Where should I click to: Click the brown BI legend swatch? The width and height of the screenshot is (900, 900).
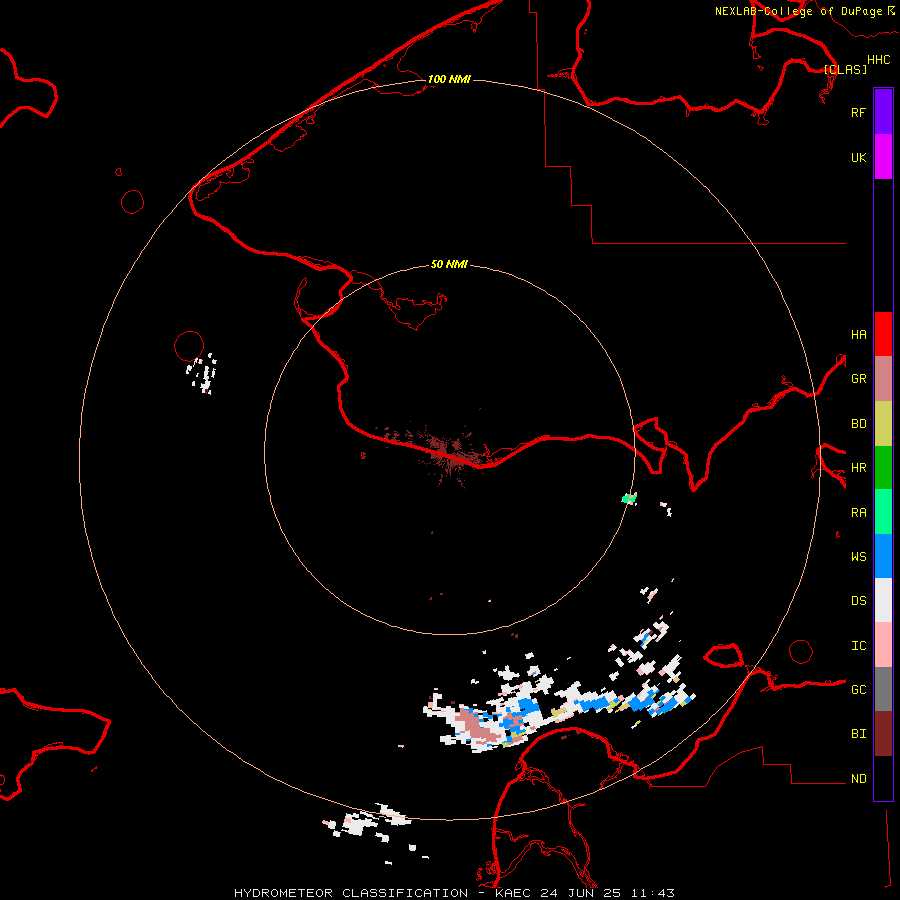coord(883,734)
